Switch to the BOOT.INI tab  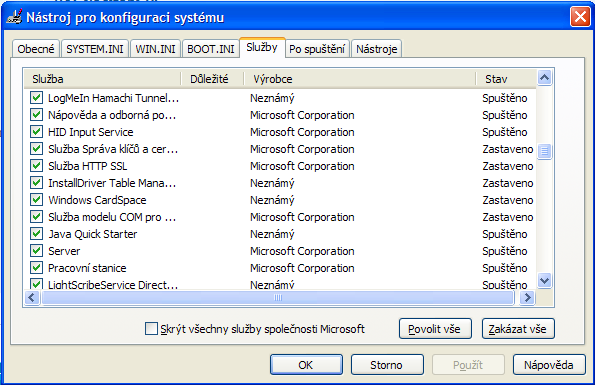point(211,49)
